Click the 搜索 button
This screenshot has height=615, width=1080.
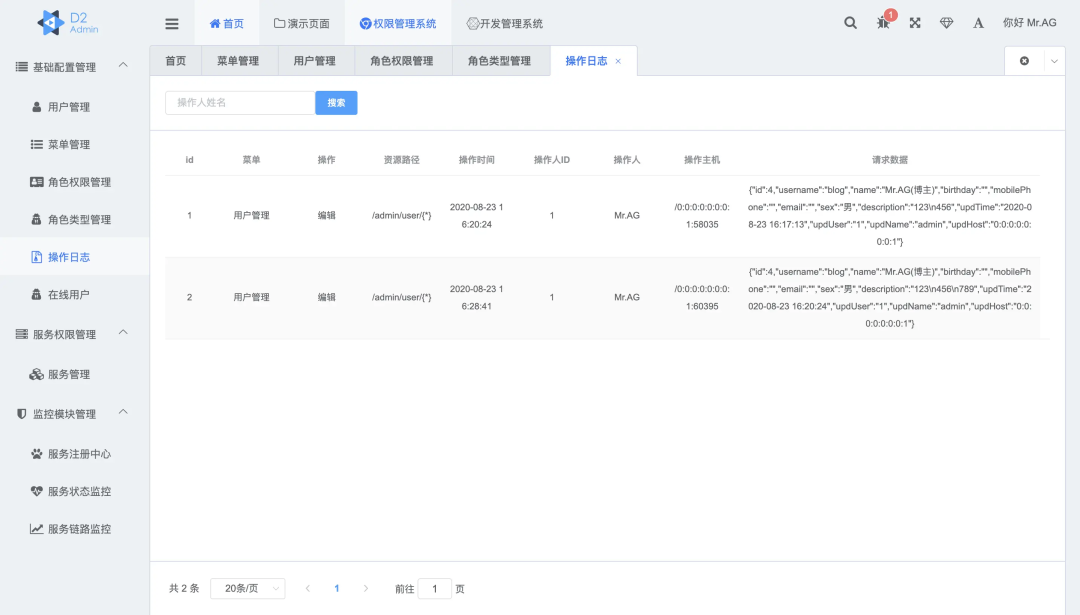click(336, 103)
